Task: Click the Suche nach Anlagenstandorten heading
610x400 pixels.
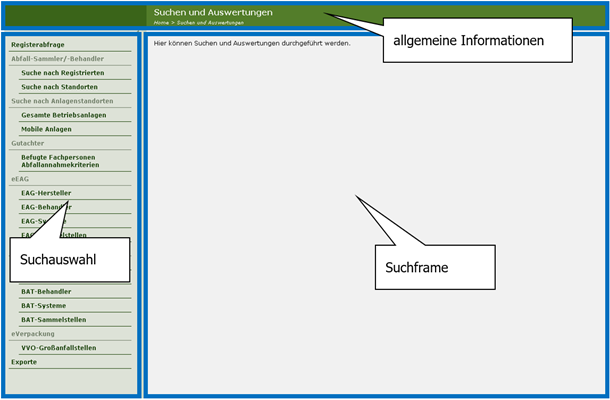Action: [x=62, y=101]
